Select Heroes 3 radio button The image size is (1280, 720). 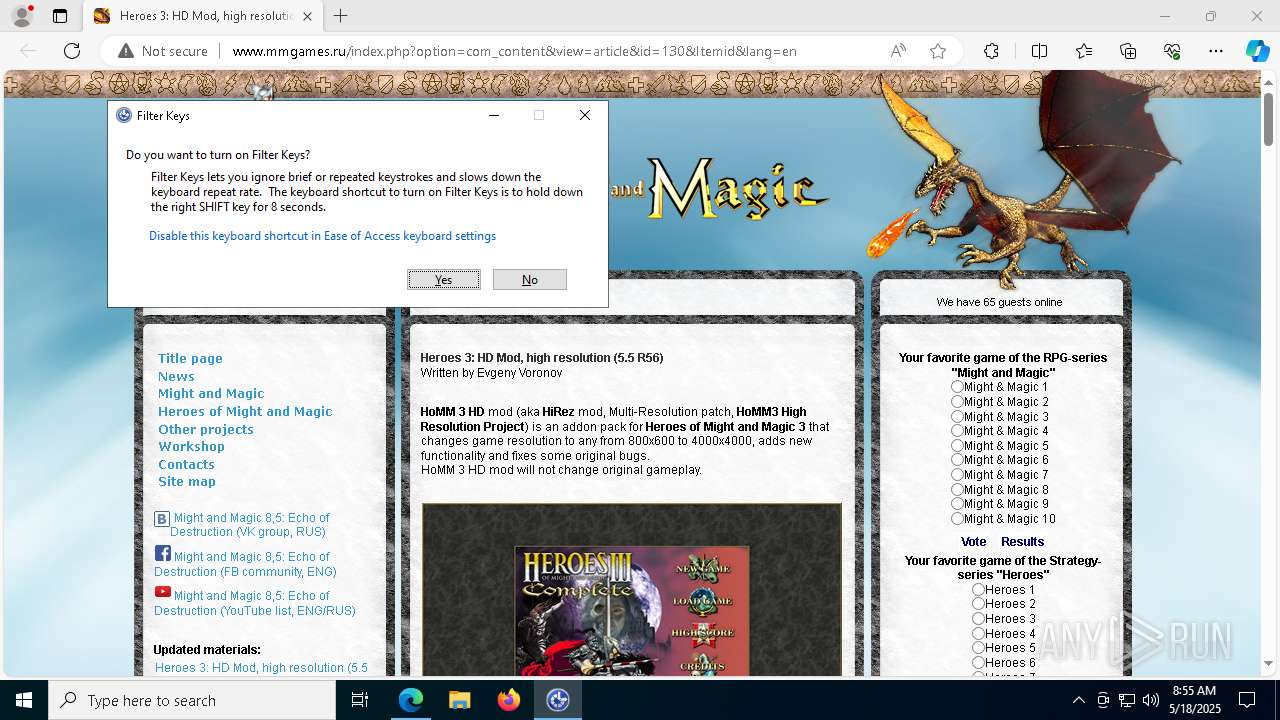coord(978,618)
